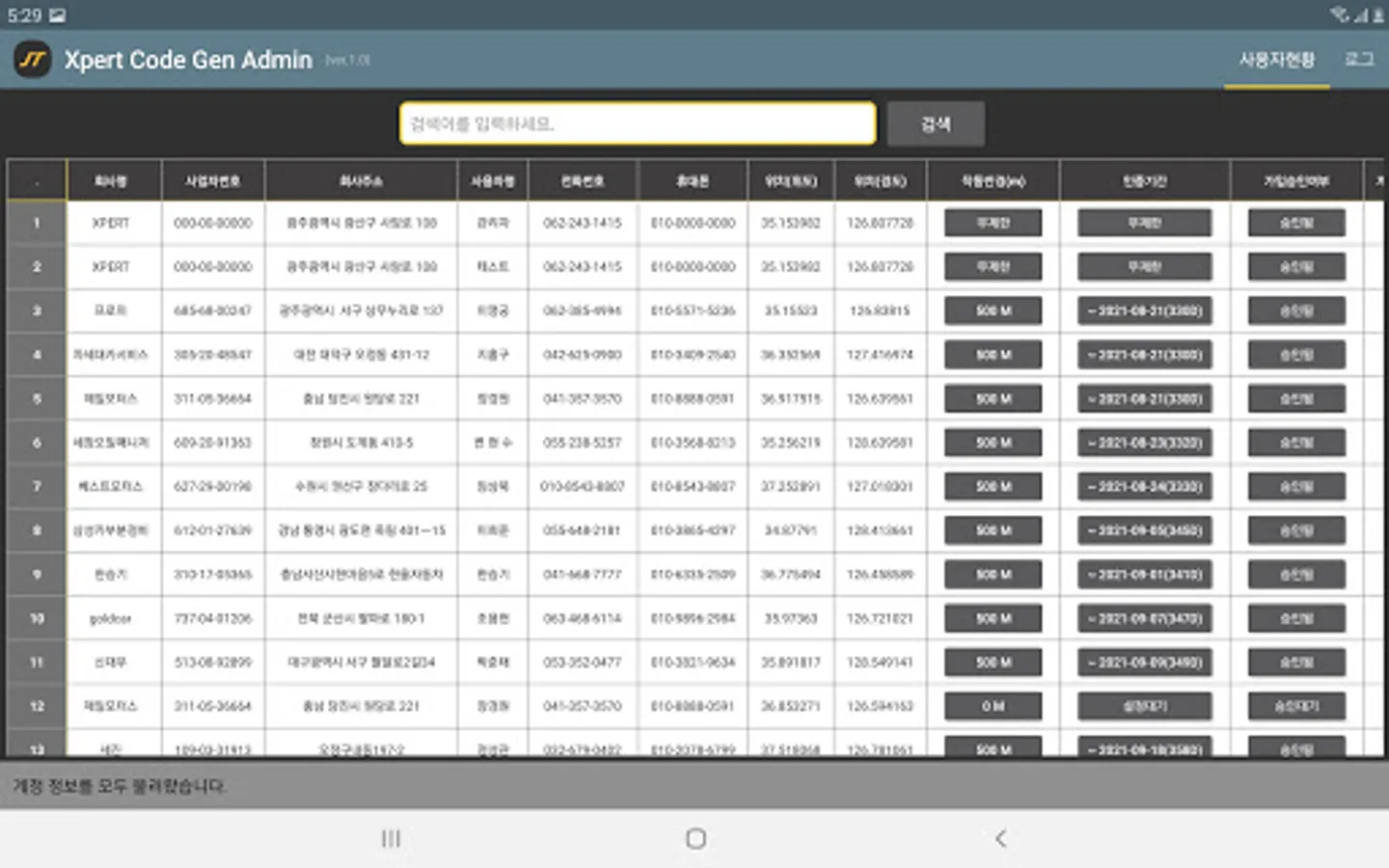The height and width of the screenshot is (868, 1389).
Task: Open row 2 period 무제한 button
Action: (x=1145, y=266)
